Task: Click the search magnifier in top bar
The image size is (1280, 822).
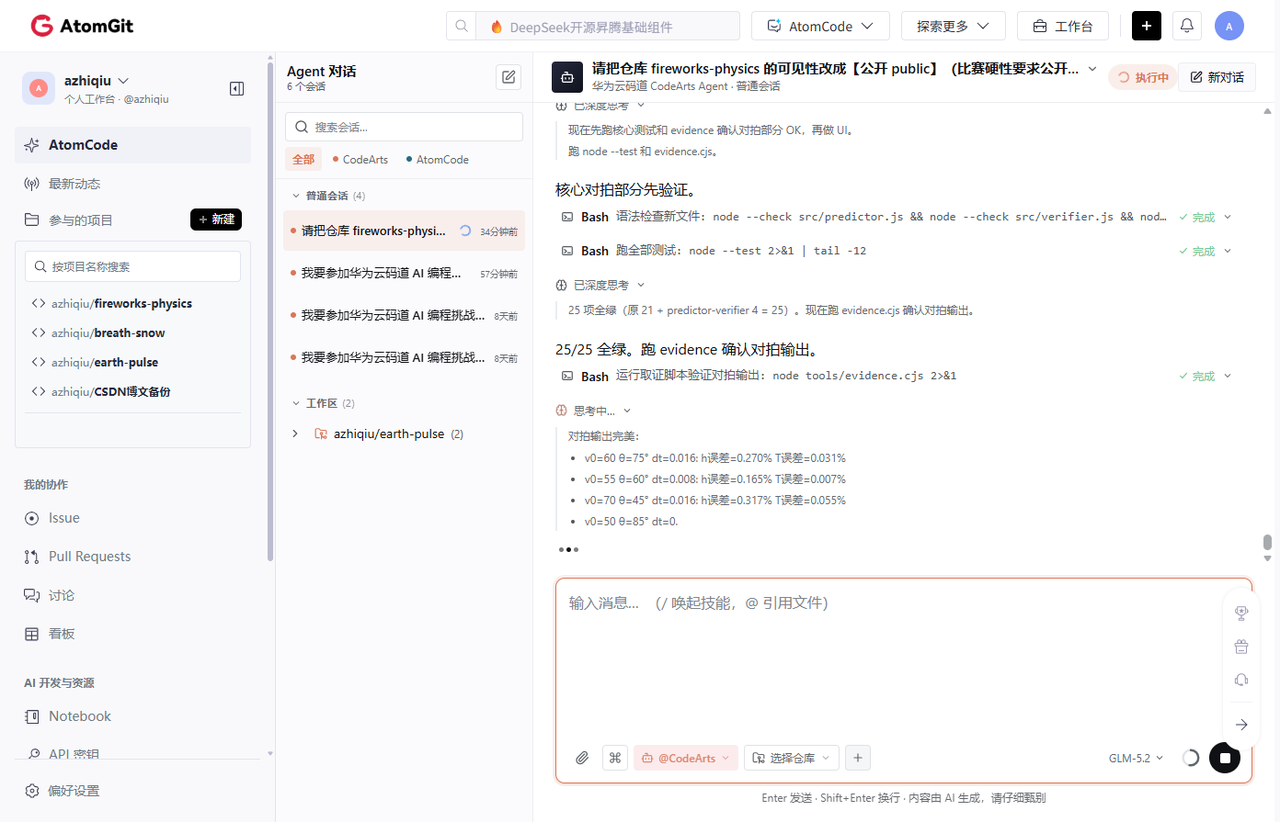Action: click(461, 26)
